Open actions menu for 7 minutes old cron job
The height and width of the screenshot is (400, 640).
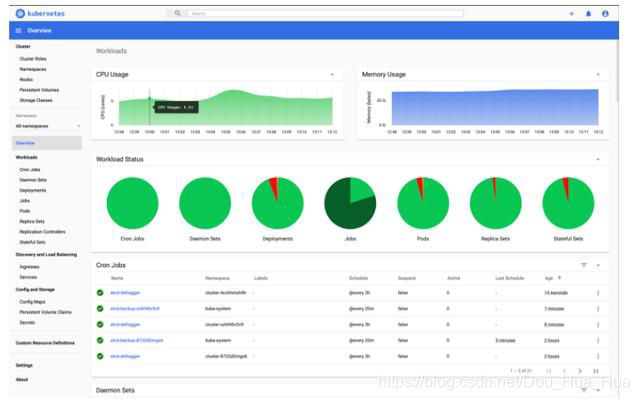598,309
